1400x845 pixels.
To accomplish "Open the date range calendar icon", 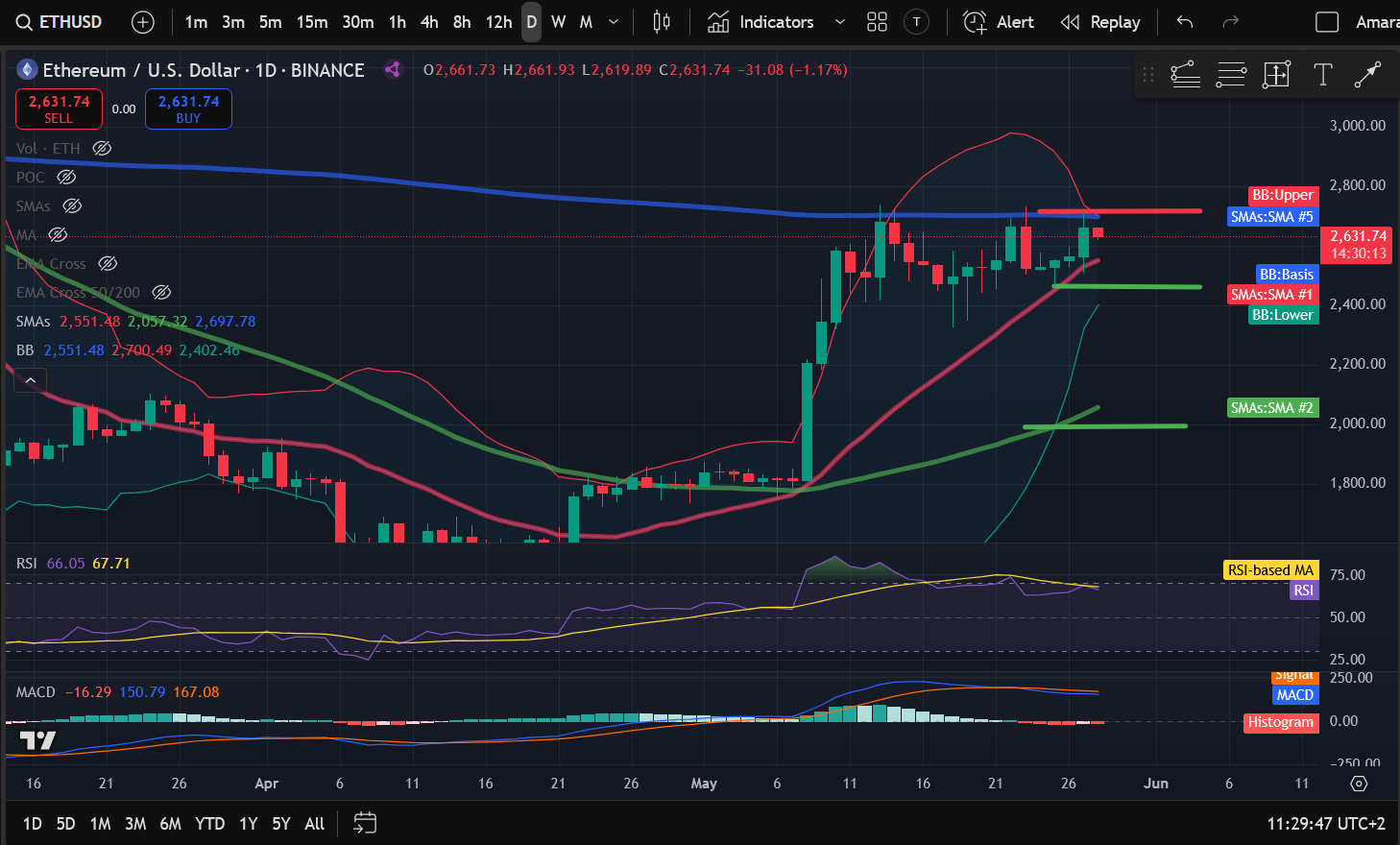I will point(365,823).
